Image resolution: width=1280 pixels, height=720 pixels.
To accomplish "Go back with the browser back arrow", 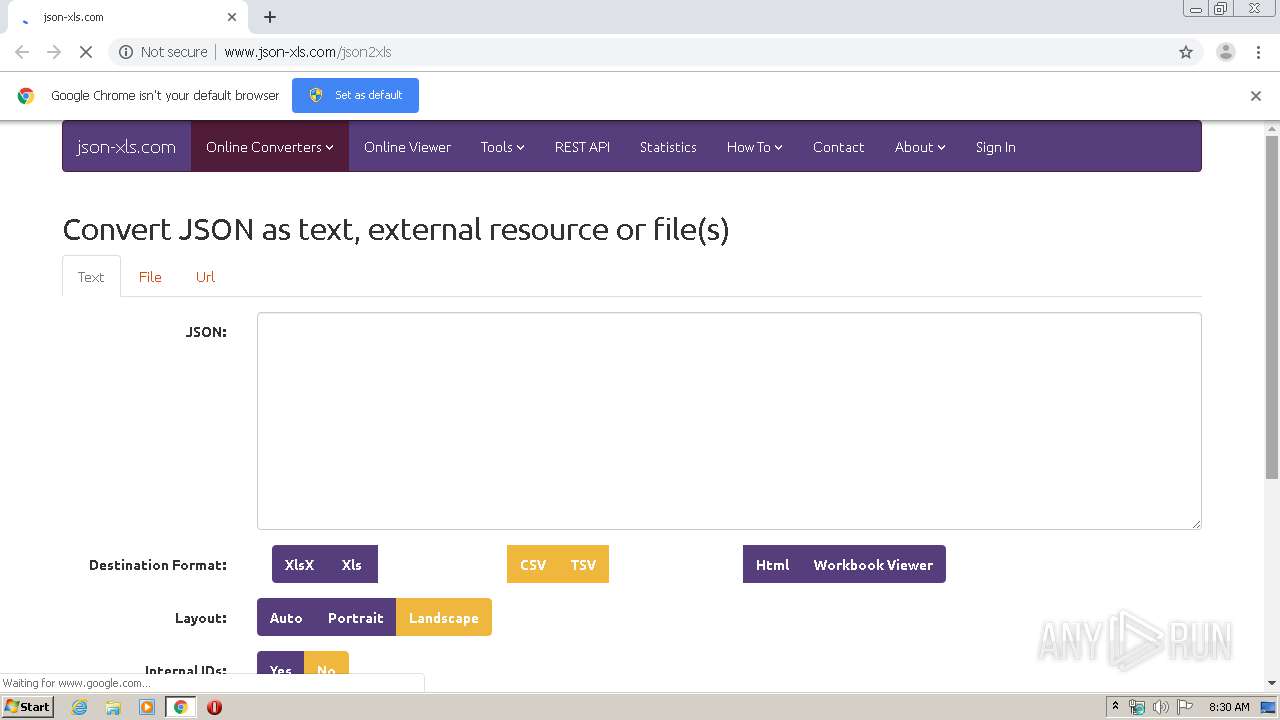I will click(x=22, y=52).
